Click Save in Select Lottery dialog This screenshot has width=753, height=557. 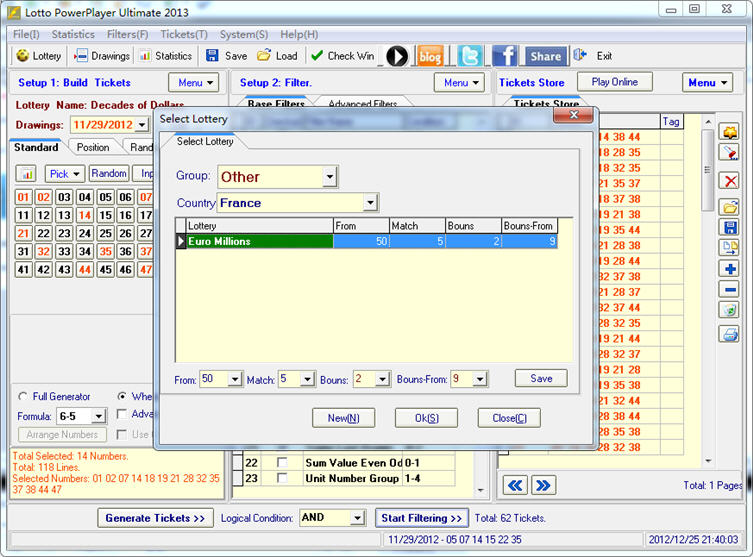(541, 378)
